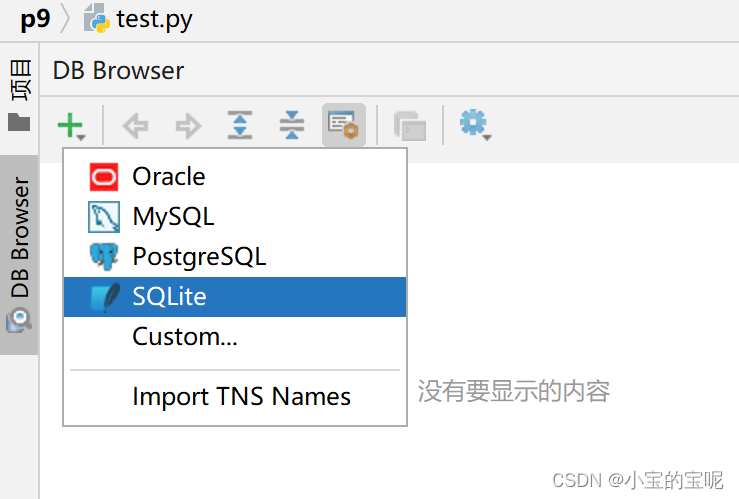Open the DB Browser settings gear
Screen dimensions: 739x499
pyautogui.click(x=475, y=124)
